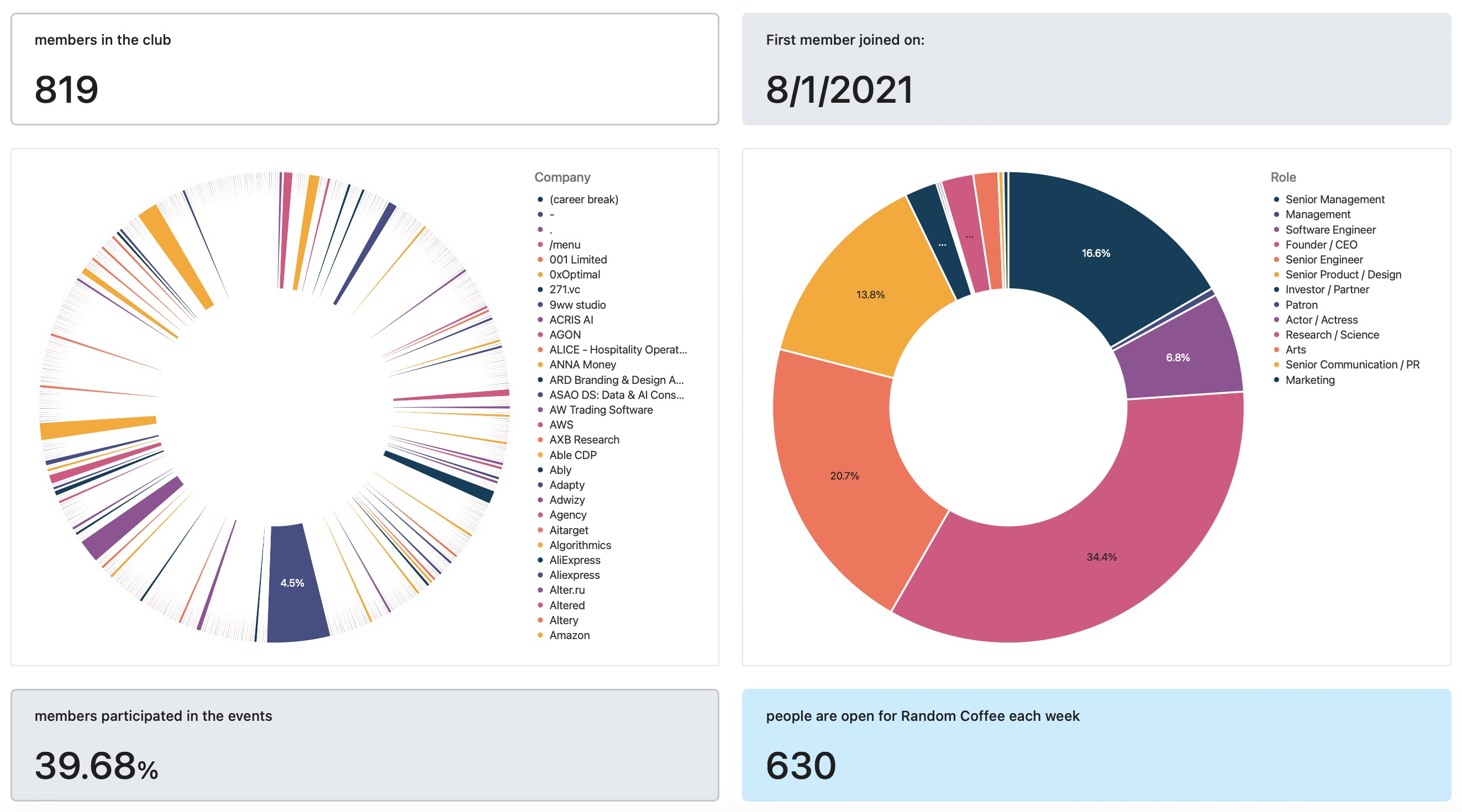Toggle Patron legend entry
The image size is (1462, 812).
point(1295,305)
